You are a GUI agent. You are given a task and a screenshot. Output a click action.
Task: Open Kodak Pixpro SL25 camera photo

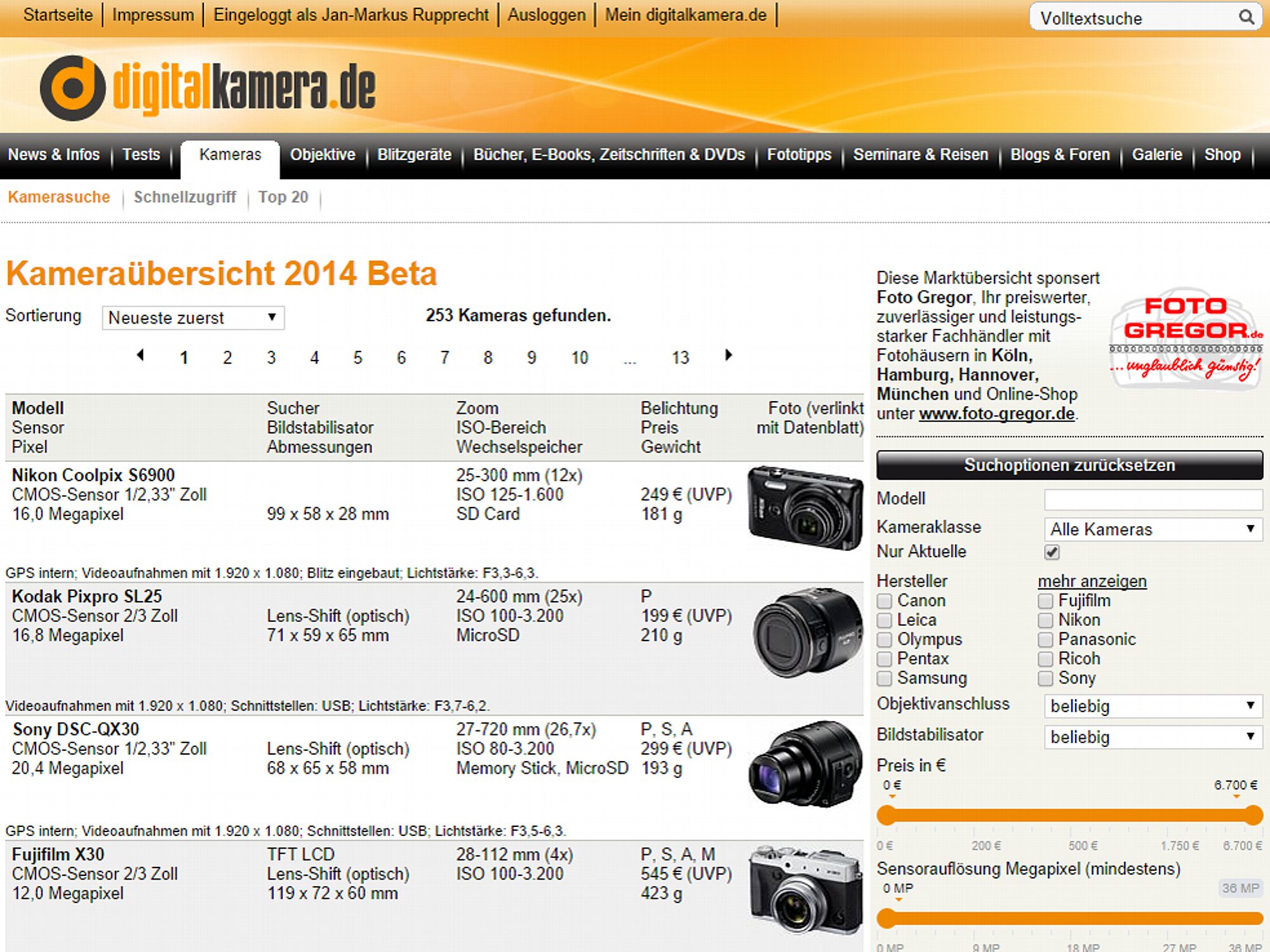(x=807, y=633)
